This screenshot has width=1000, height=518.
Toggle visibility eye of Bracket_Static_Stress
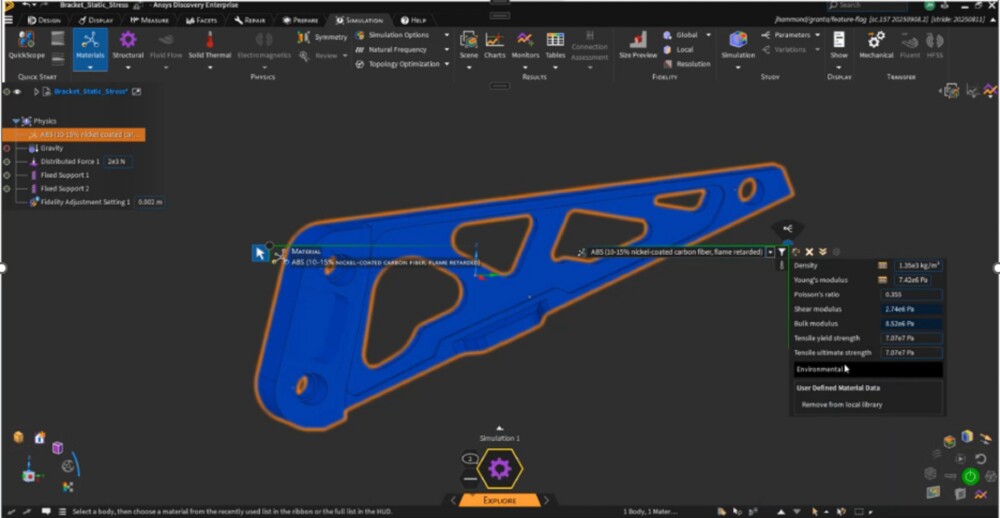click(x=17, y=92)
